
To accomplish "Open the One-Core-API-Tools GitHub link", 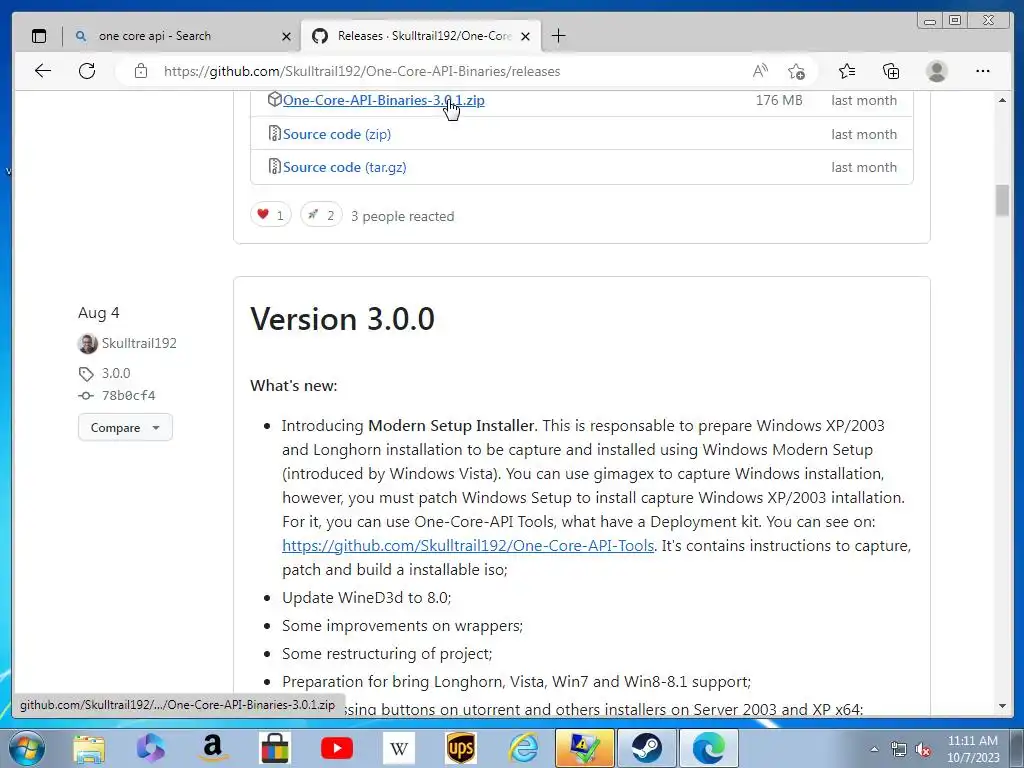I will [468, 545].
